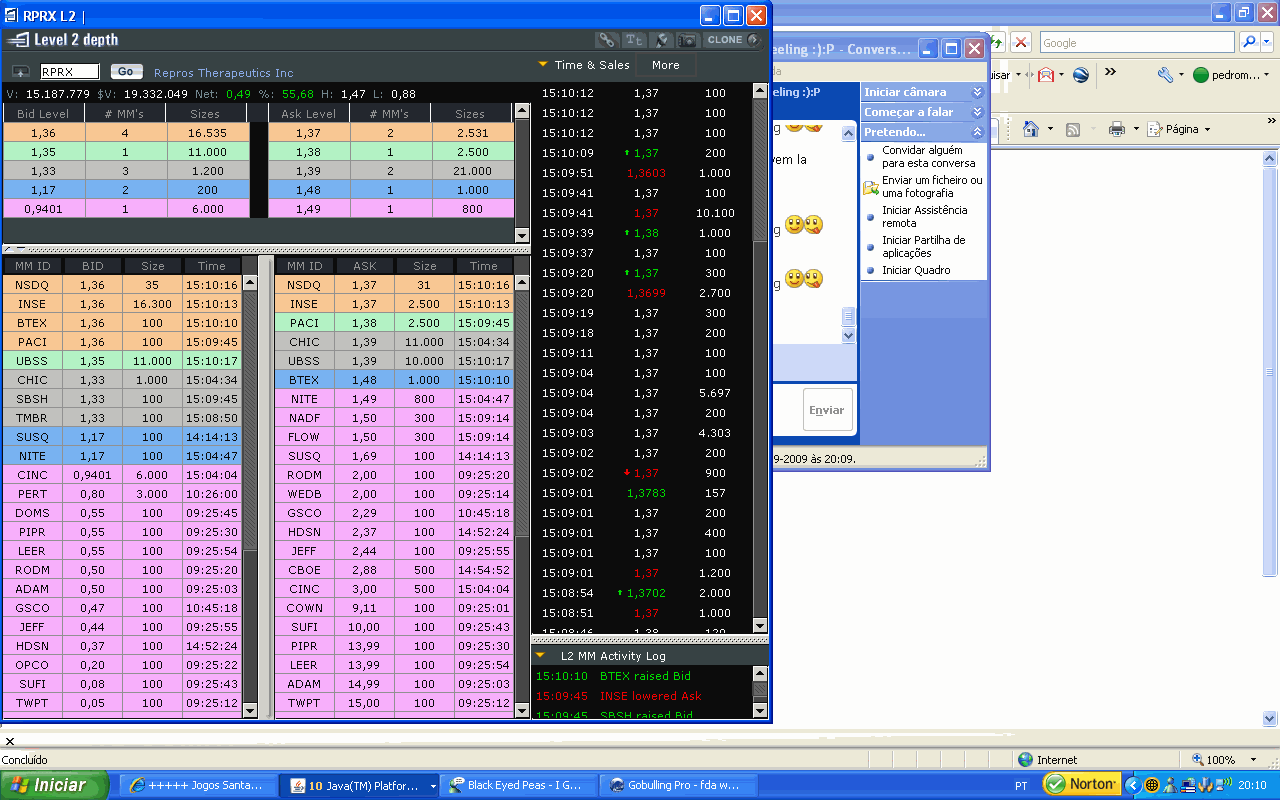Expand the L2 MM Activity Log dropdown
The height and width of the screenshot is (800, 1280).
pyautogui.click(x=540, y=656)
